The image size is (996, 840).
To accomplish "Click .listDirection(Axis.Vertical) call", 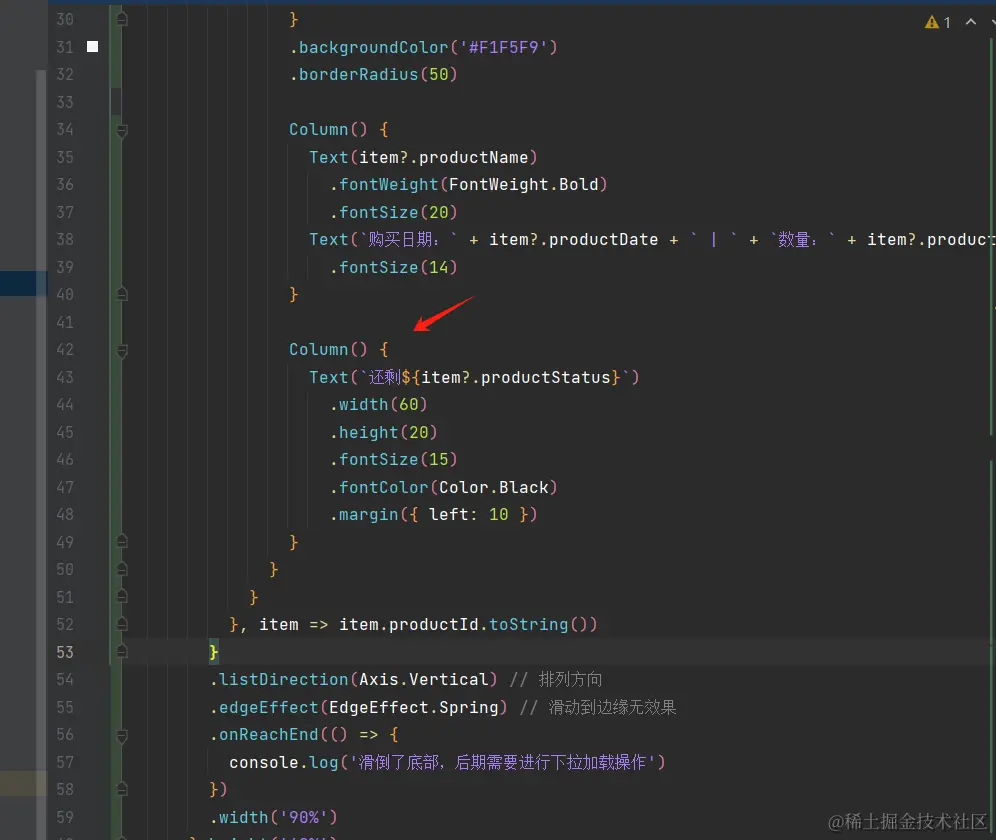I will pyautogui.click(x=353, y=680).
